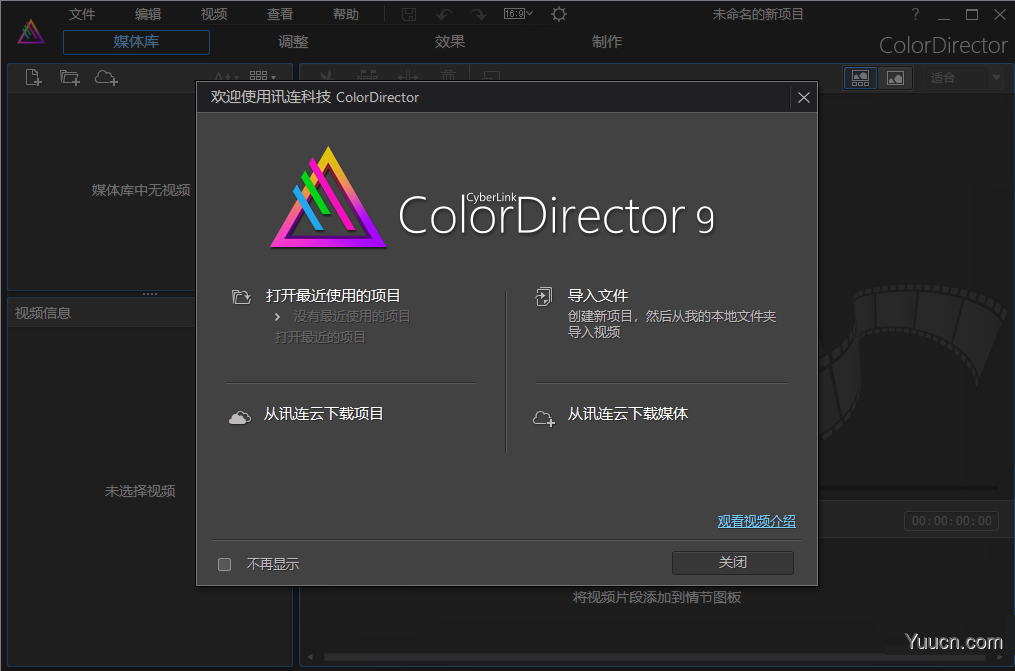Click the cloud icon beside 从讯连云下载项目
1015x671 pixels.
click(240, 417)
